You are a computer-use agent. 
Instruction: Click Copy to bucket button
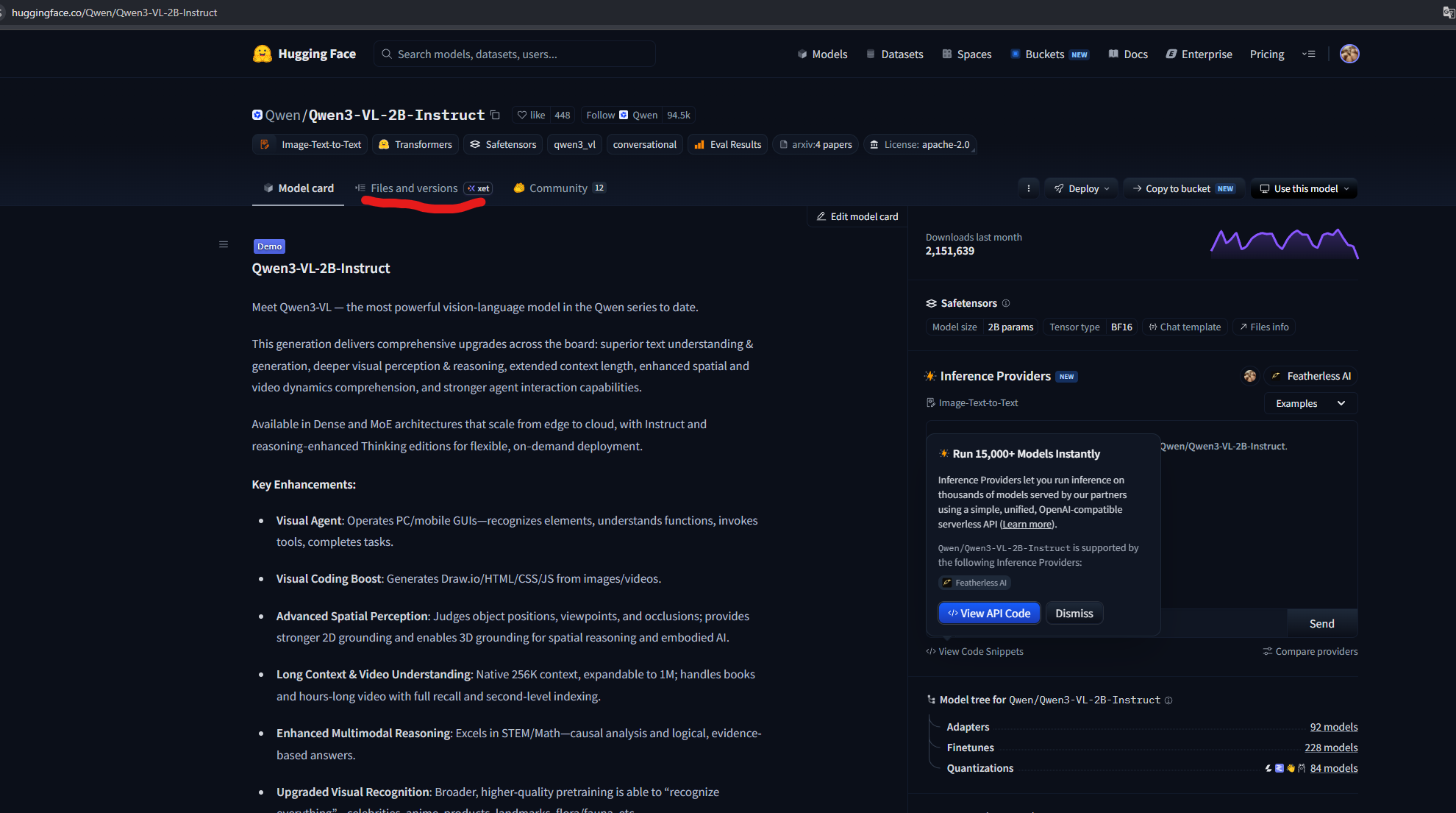[1182, 188]
